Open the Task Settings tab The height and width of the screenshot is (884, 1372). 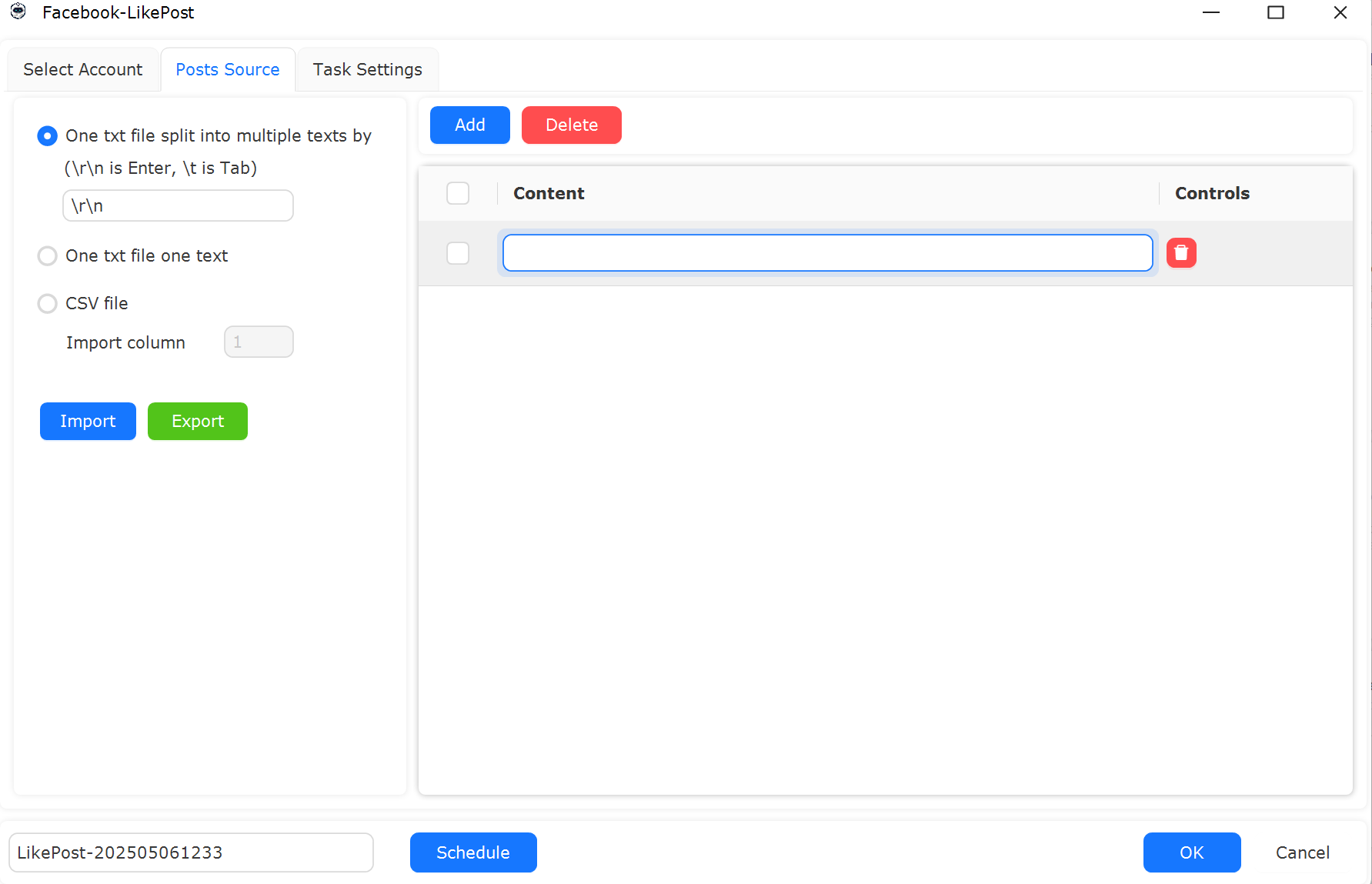tap(368, 69)
